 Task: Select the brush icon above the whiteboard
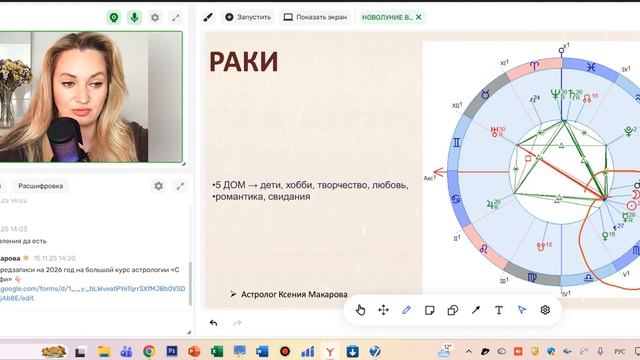[x=208, y=17]
